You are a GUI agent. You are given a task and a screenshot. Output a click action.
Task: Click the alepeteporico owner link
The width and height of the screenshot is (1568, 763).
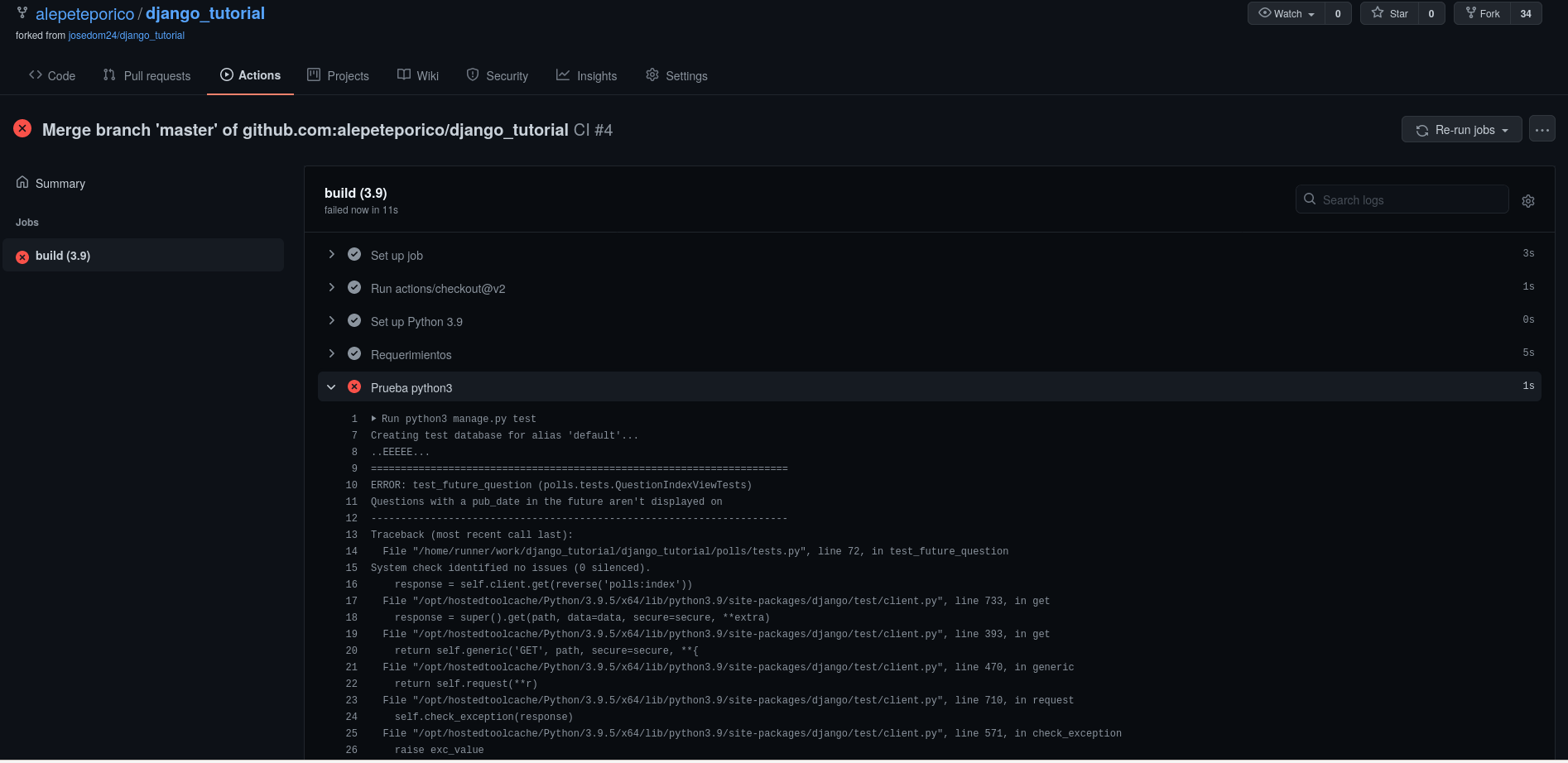click(84, 14)
